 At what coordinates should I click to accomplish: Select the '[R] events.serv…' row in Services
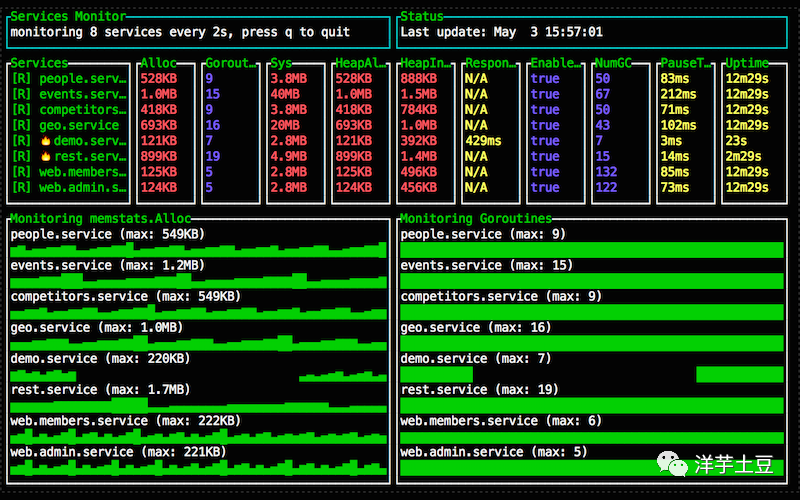tap(69, 94)
